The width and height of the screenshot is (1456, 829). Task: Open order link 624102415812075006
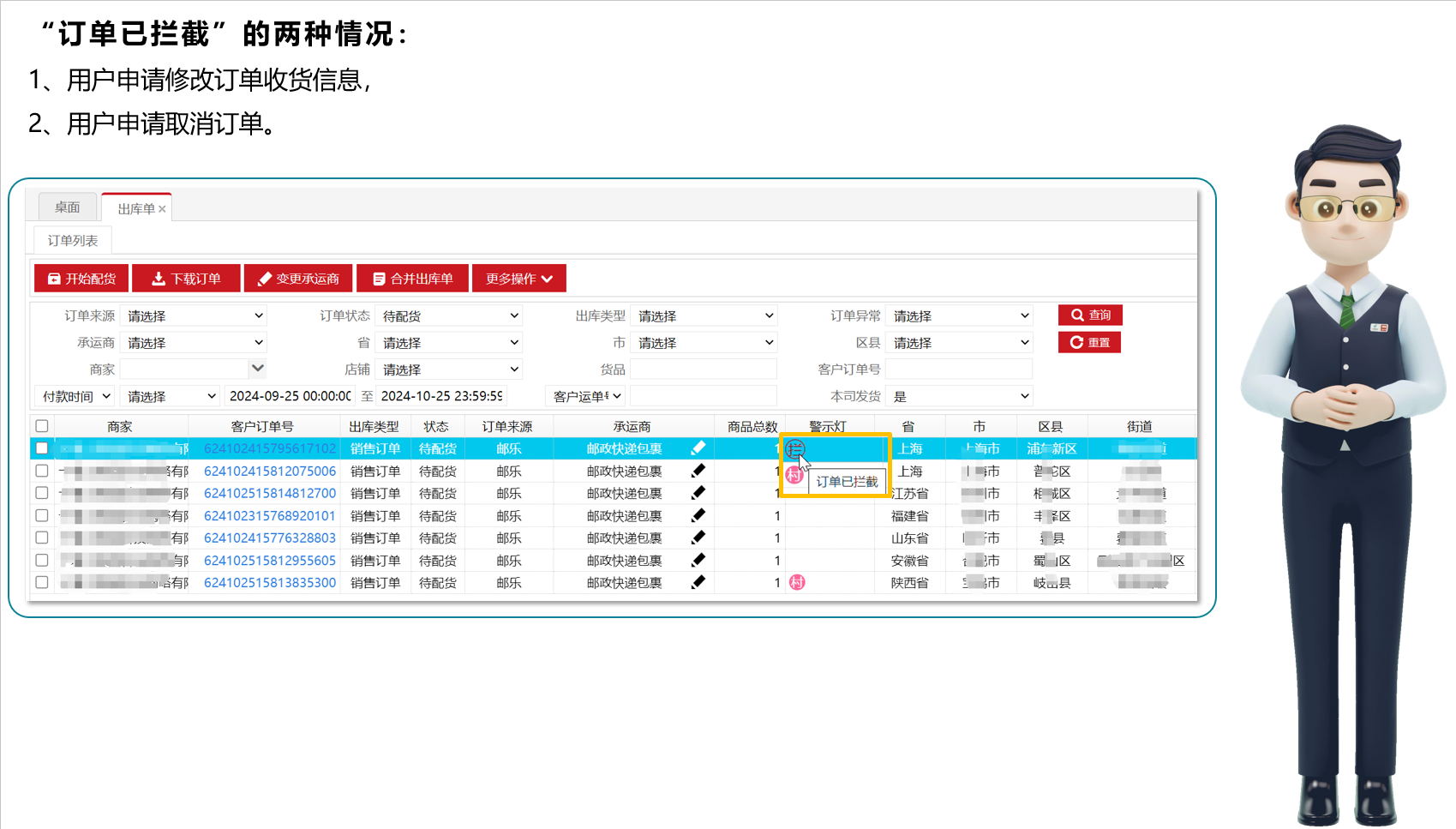[x=270, y=471]
